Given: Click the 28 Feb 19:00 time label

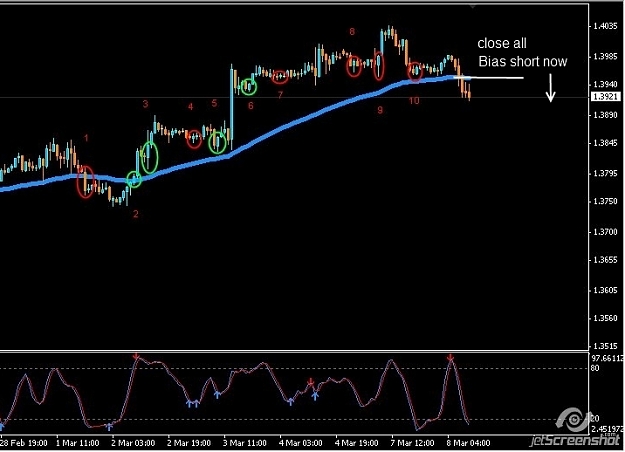Looking at the screenshot, I should [x=24, y=443].
